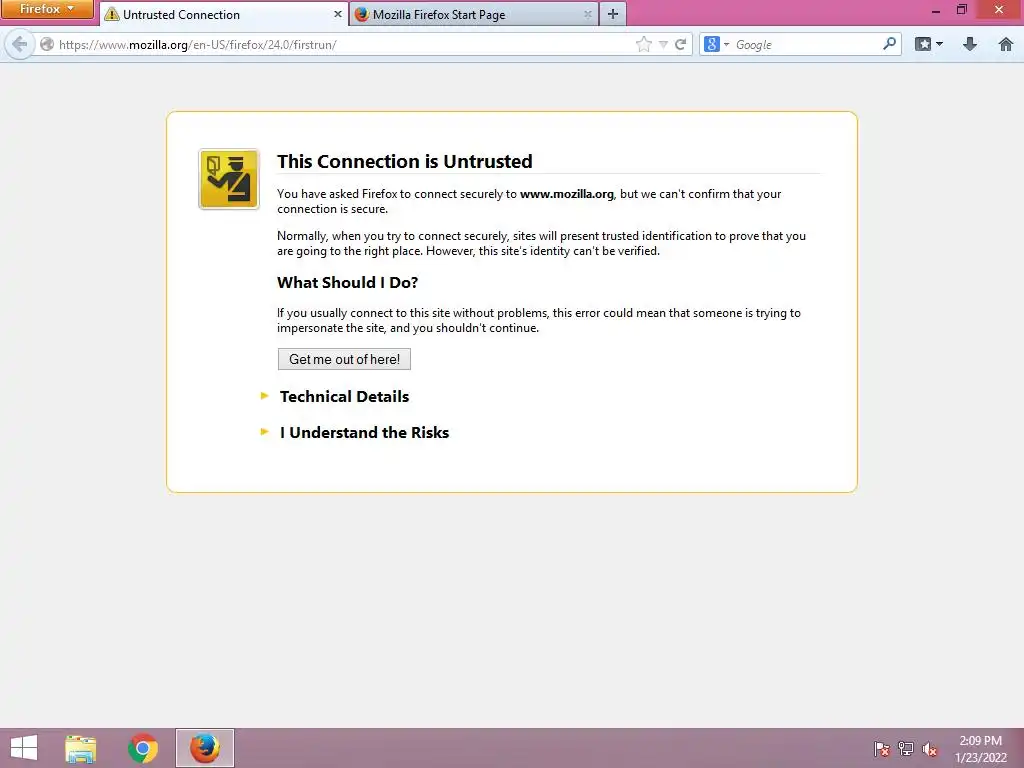The image size is (1024, 768).
Task: Go to the Home page icon
Action: point(1006,44)
